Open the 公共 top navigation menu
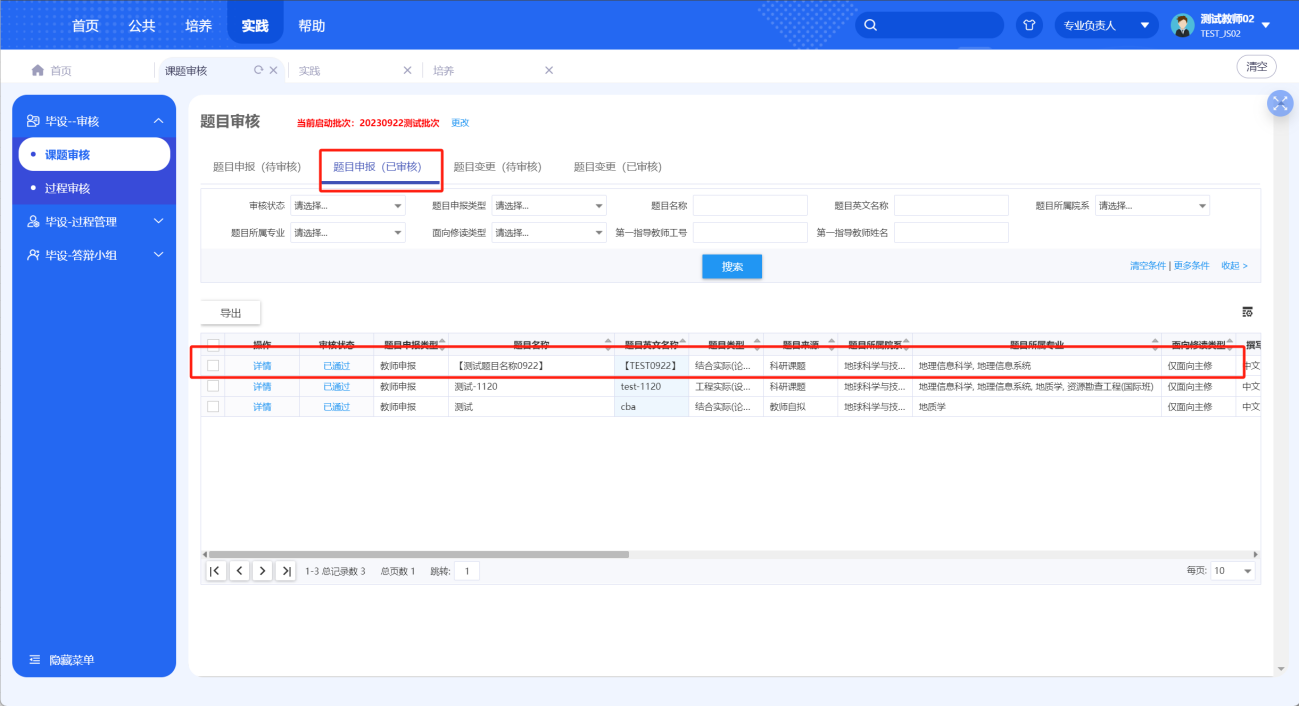Screen dimensions: 1299x706 (142, 26)
